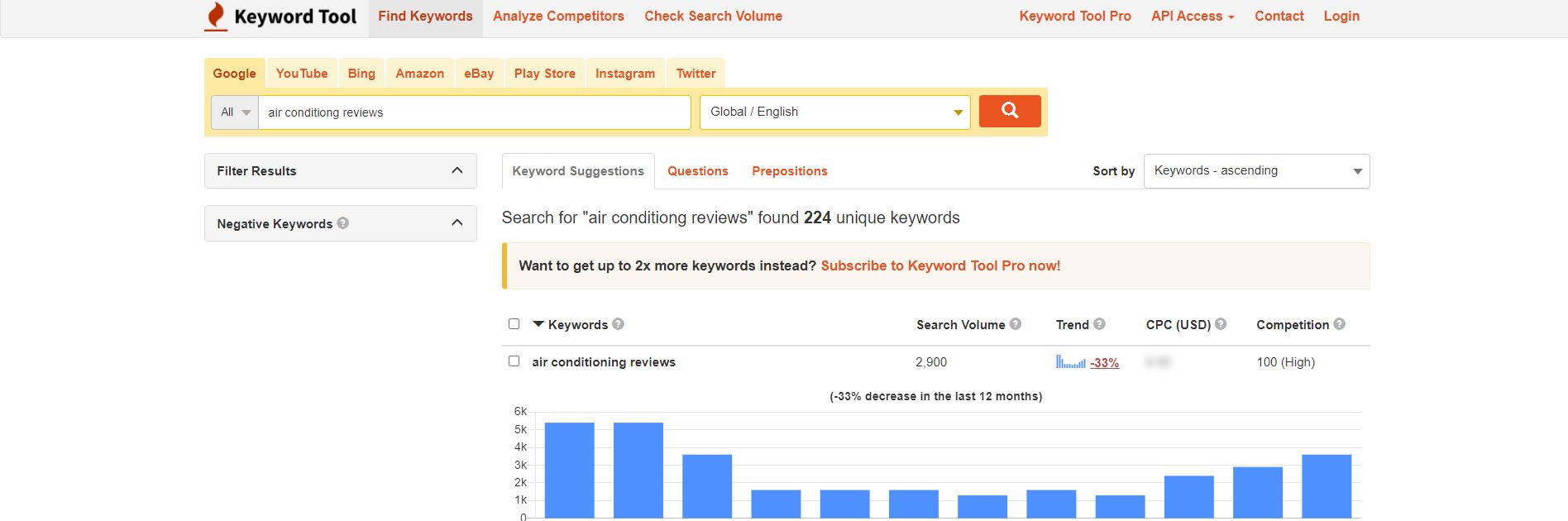Open the Negative Keywords help icon
Viewport: 1568px width, 521px height.
(343, 222)
